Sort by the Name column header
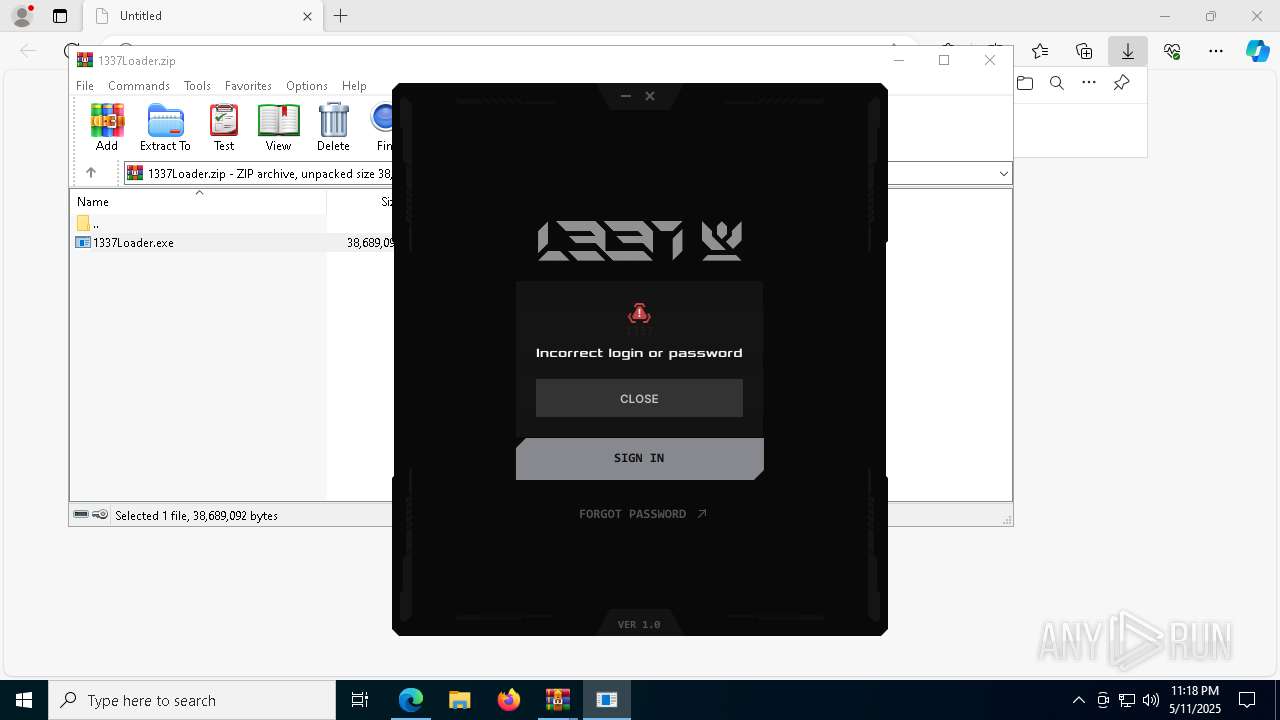The width and height of the screenshot is (1280, 720). [198, 201]
